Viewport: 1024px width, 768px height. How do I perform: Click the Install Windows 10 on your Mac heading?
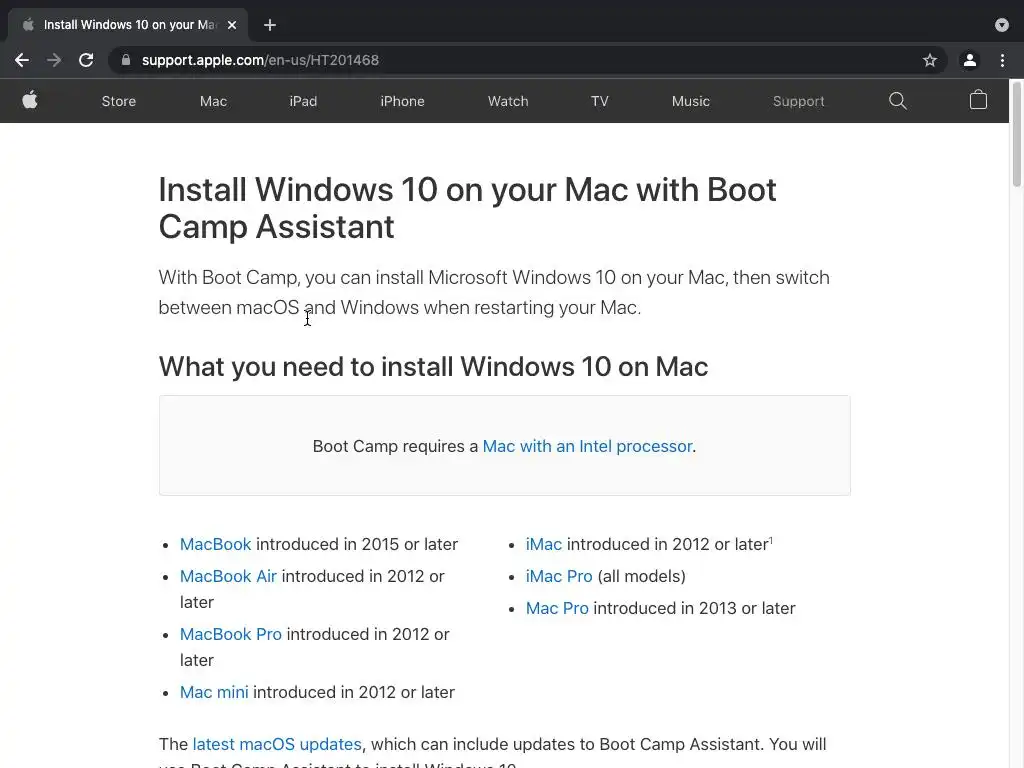coord(468,208)
